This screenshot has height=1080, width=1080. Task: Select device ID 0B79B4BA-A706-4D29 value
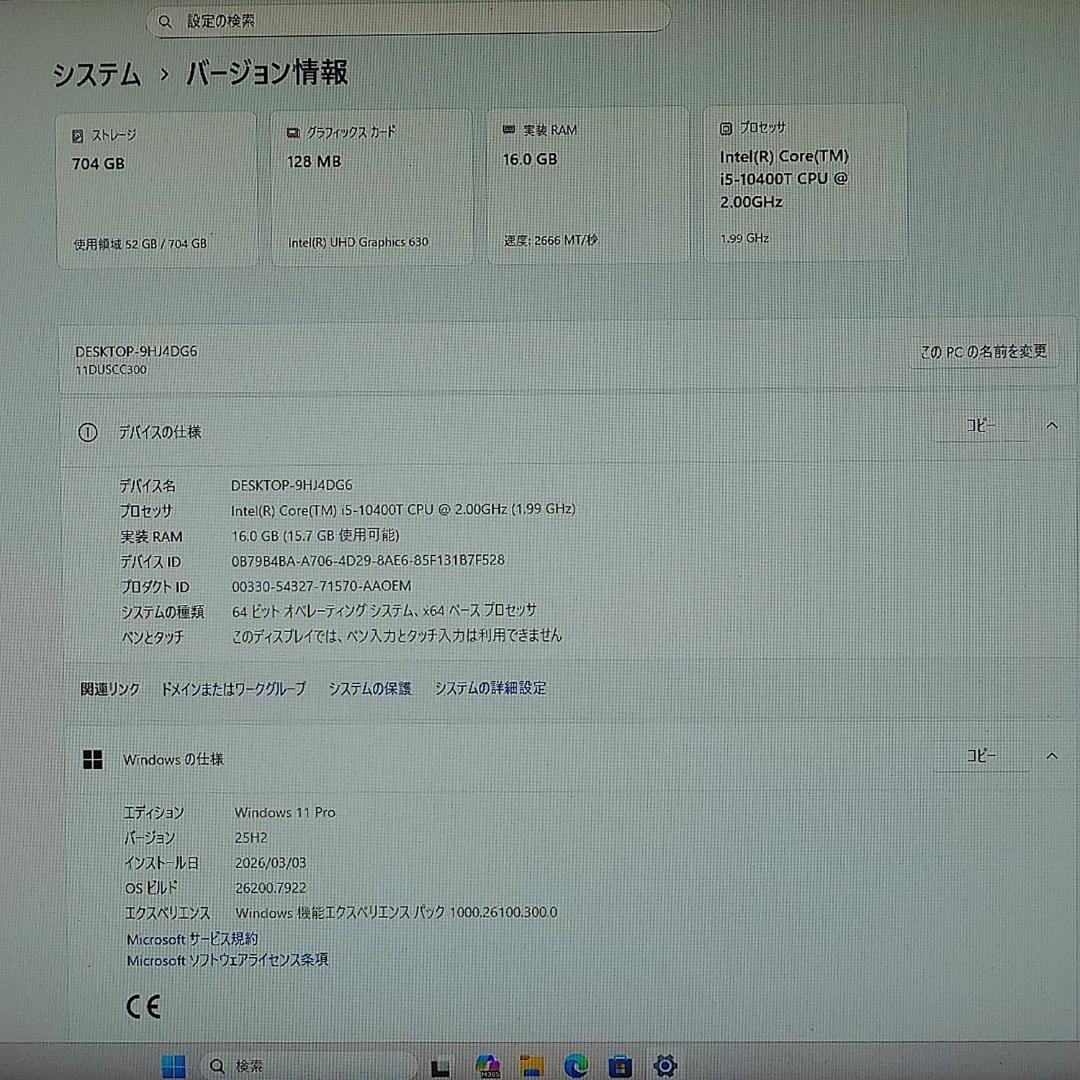tap(368, 561)
